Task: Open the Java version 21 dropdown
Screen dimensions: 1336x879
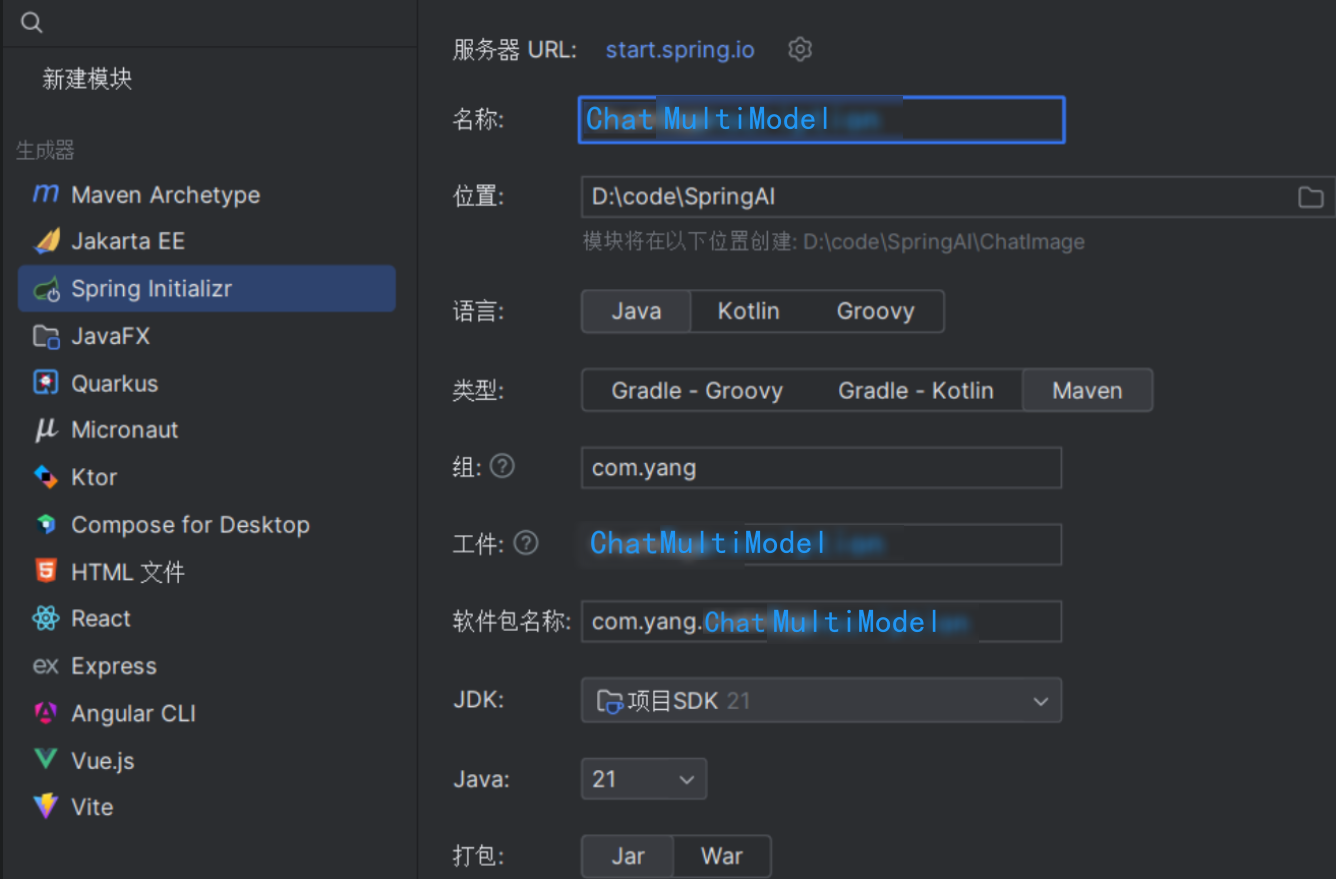Action: point(644,779)
